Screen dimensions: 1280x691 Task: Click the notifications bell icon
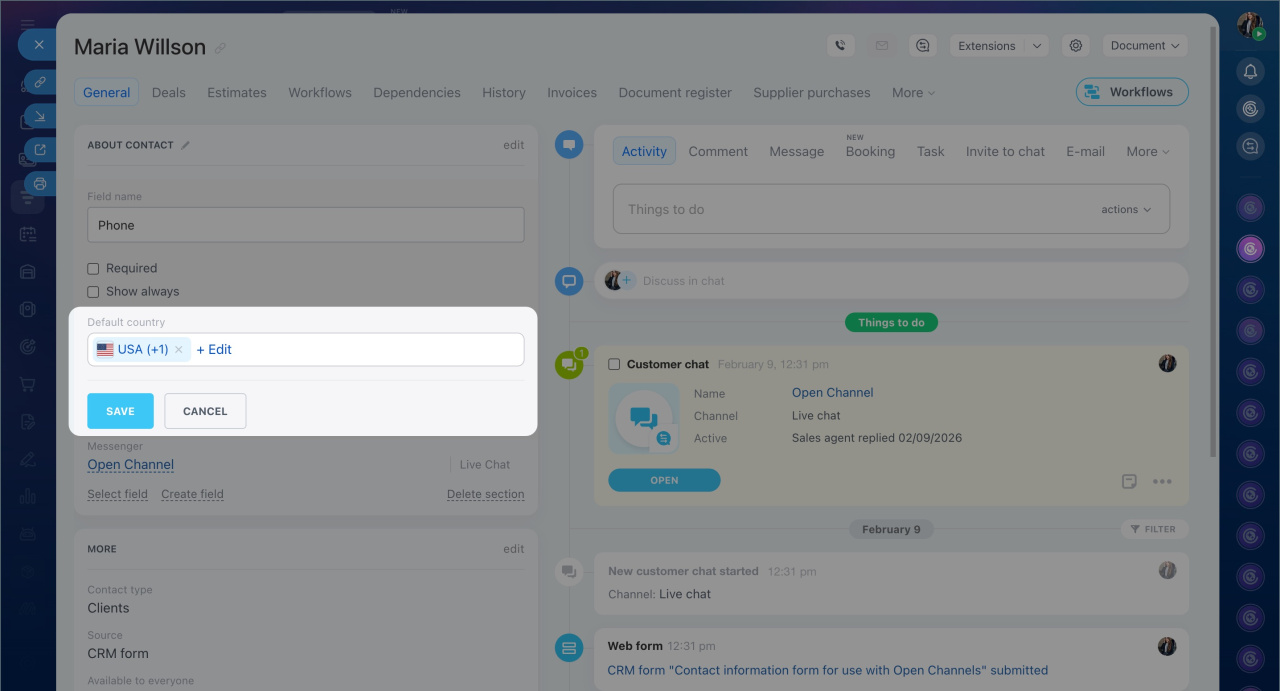(x=1250, y=71)
